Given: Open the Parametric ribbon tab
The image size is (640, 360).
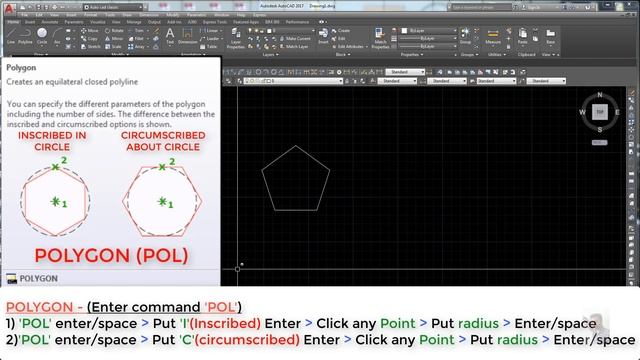Looking at the screenshot, I should point(74,22).
